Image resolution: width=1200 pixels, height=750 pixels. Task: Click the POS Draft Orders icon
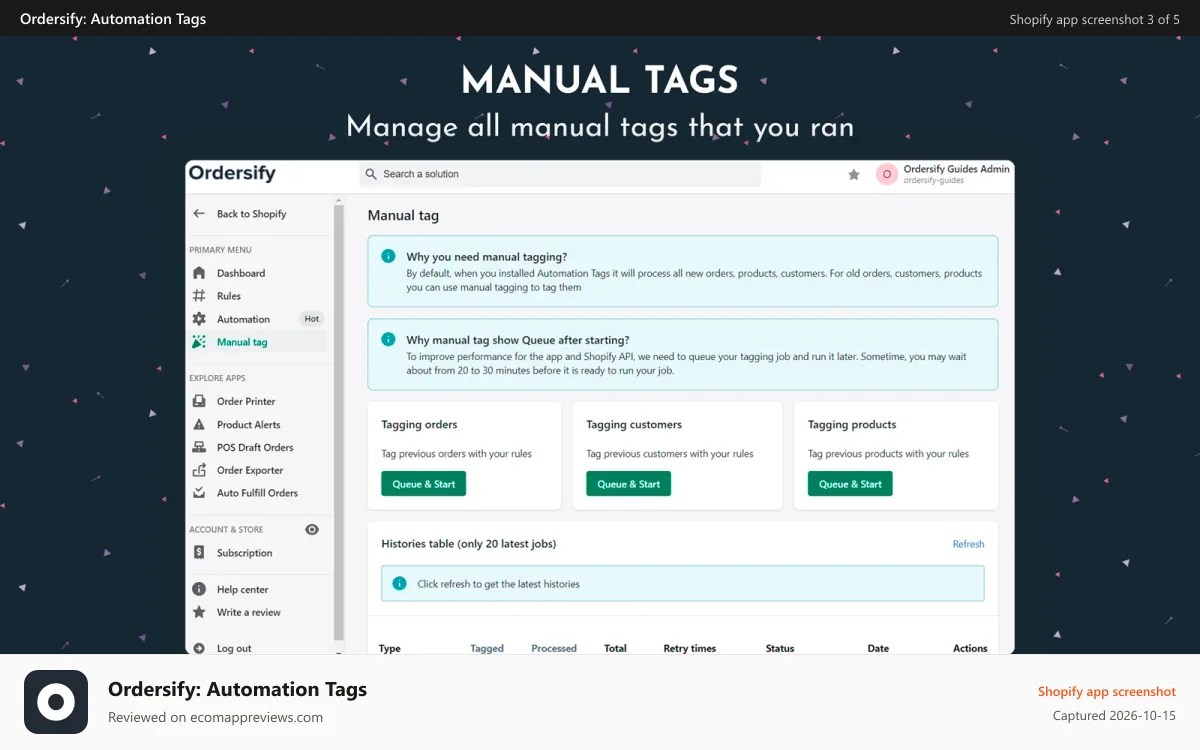click(x=199, y=447)
